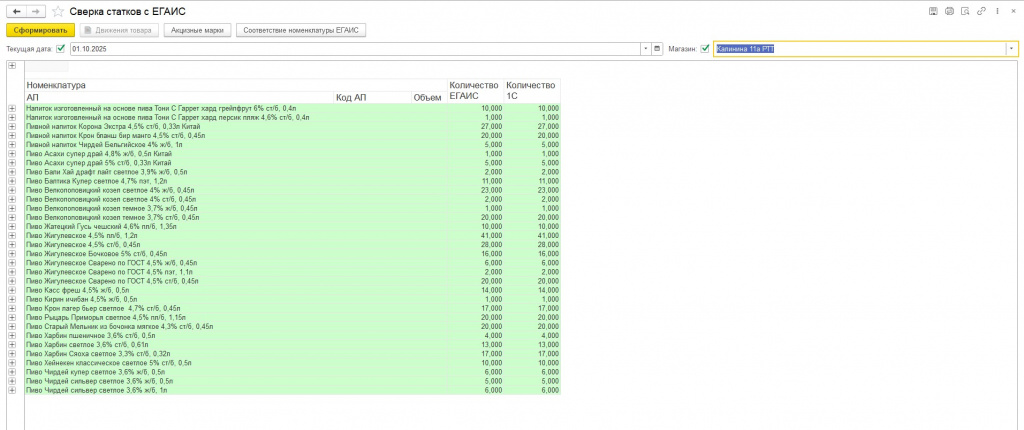Open Акцизные марки
The image size is (1024, 430).
[x=198, y=30]
